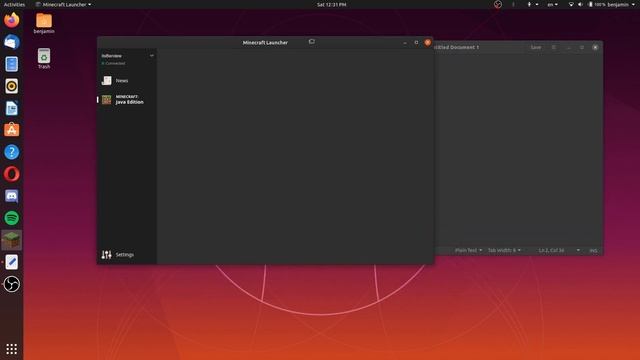The height and width of the screenshot is (360, 640).
Task: Click the account name in launcher sidebar
Action: (x=111, y=56)
